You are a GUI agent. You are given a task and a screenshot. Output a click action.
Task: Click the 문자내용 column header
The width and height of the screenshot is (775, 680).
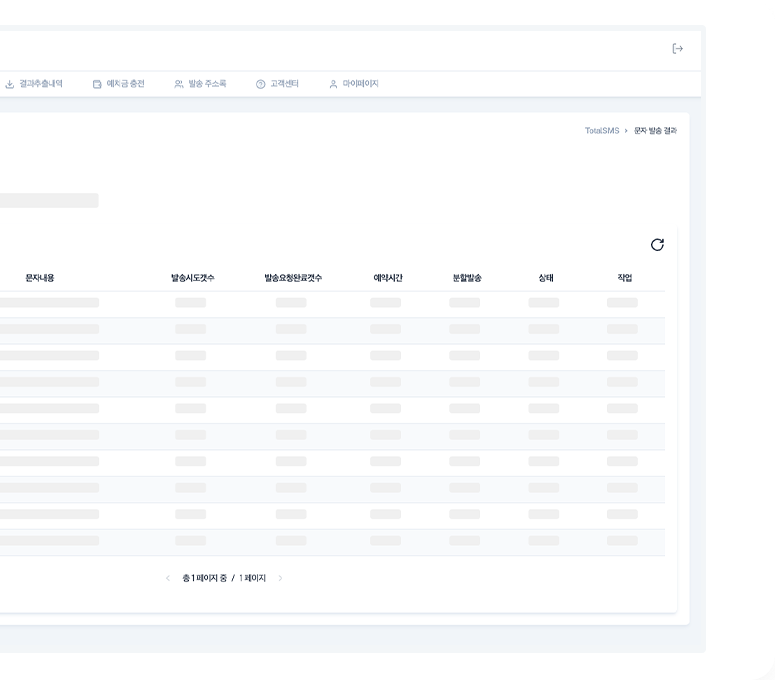[x=40, y=278]
